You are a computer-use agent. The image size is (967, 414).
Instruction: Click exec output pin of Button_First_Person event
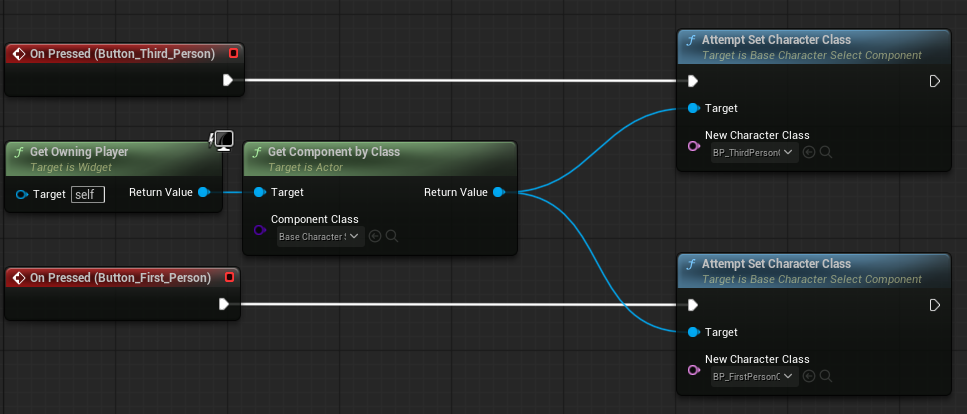[225, 304]
